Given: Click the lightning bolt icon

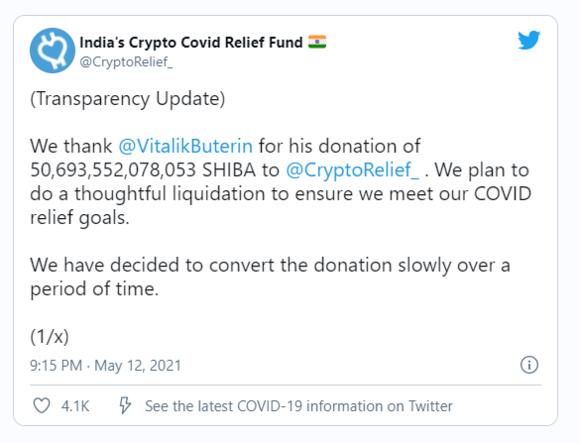Looking at the screenshot, I should click(125, 405).
